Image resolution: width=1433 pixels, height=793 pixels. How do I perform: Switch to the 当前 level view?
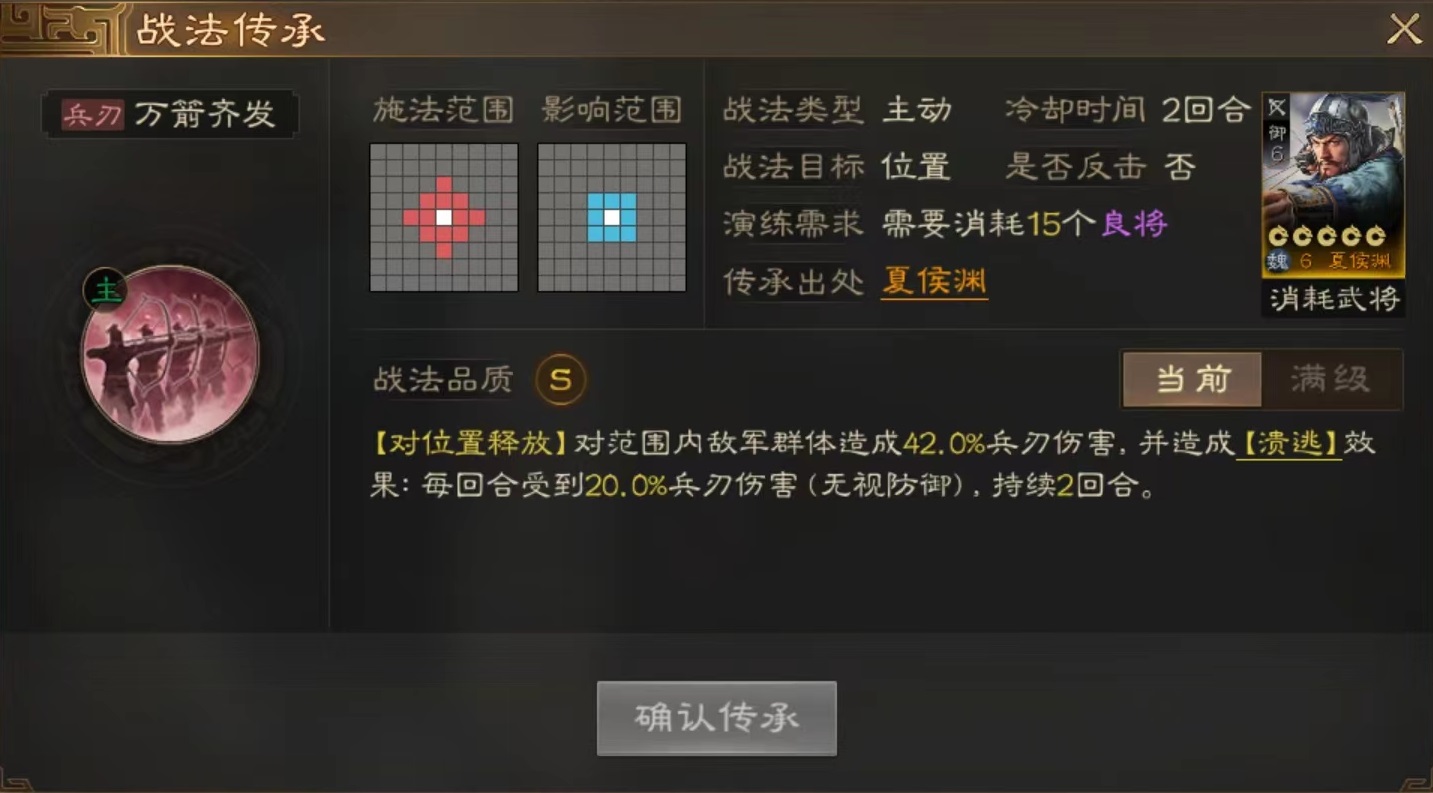(x=1192, y=379)
